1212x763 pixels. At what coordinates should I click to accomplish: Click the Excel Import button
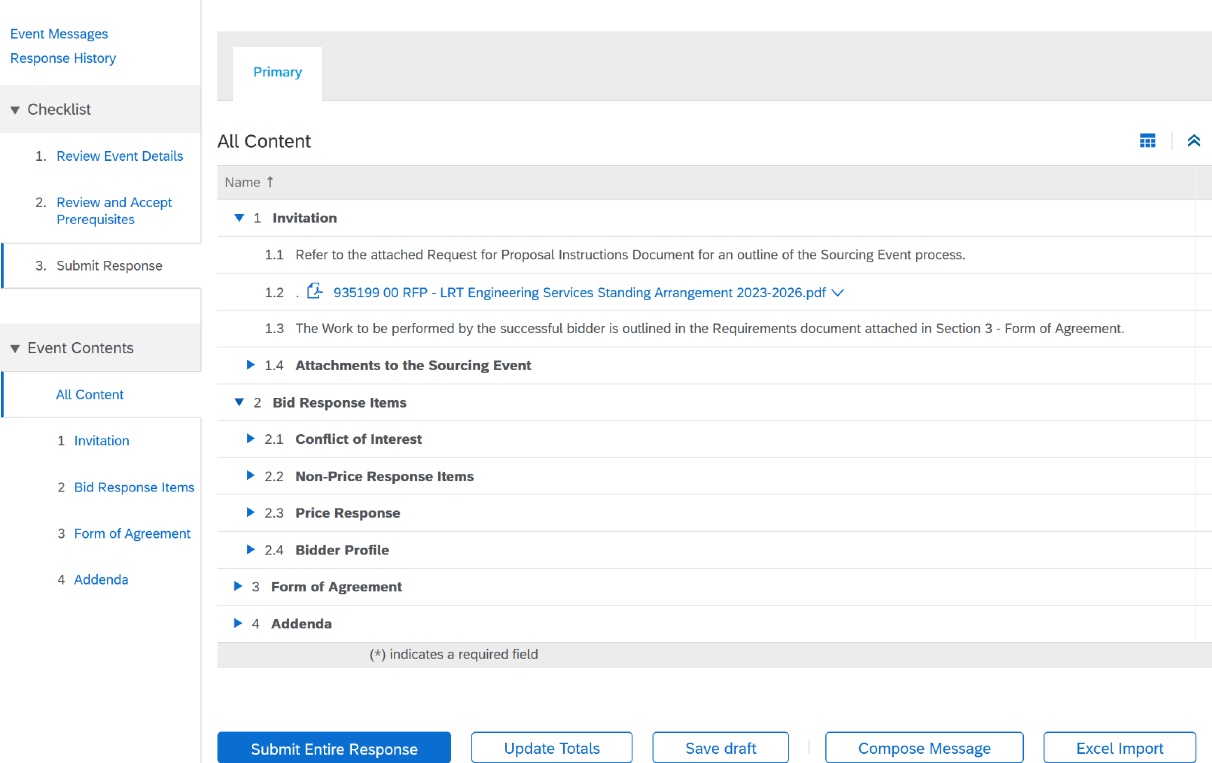click(x=1119, y=748)
